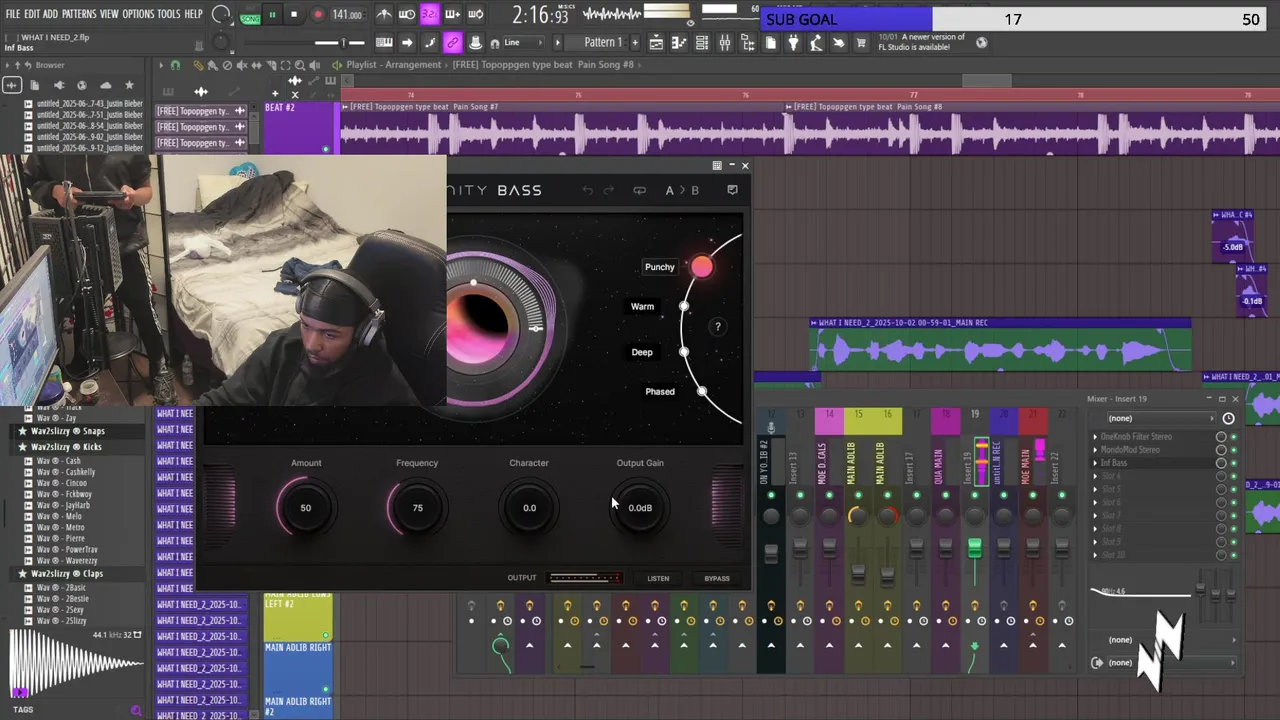Toggle the highlighted link snap toolbar icon
1280x720 pixels.
[x=452, y=43]
